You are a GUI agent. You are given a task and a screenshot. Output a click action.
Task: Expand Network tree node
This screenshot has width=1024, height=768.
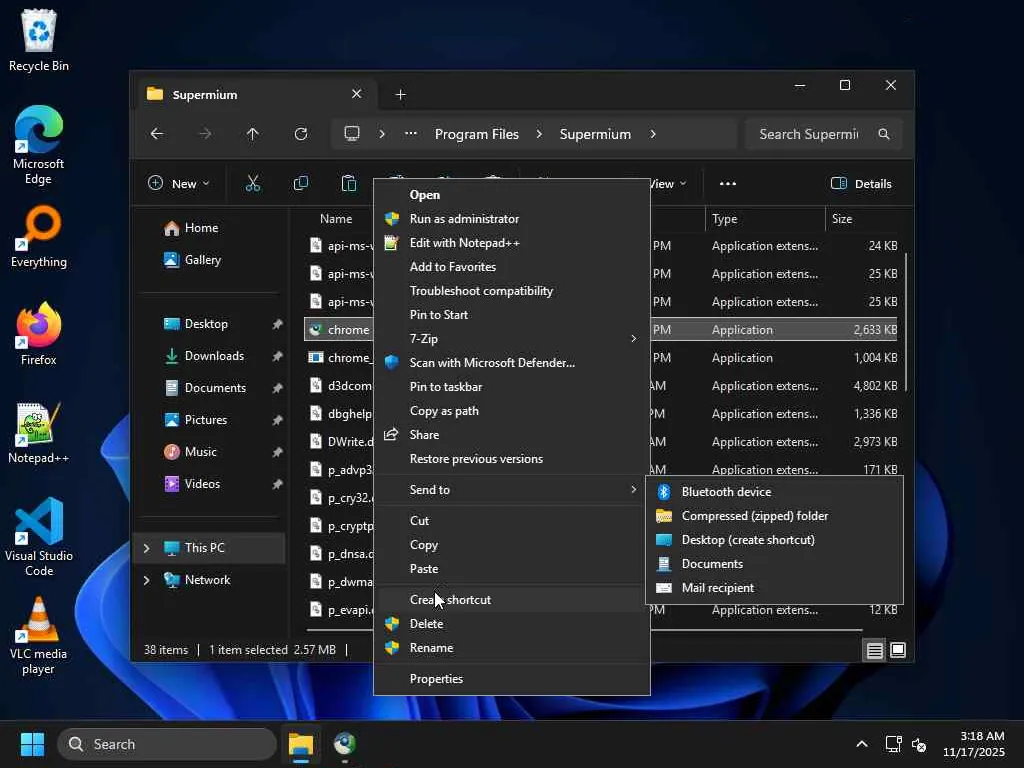pyautogui.click(x=146, y=580)
